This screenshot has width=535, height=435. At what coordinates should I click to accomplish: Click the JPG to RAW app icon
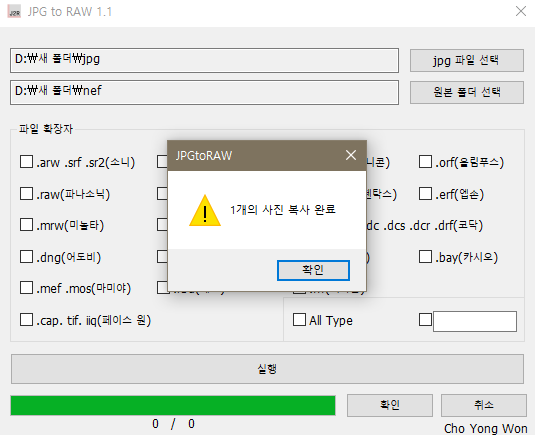[x=14, y=12]
